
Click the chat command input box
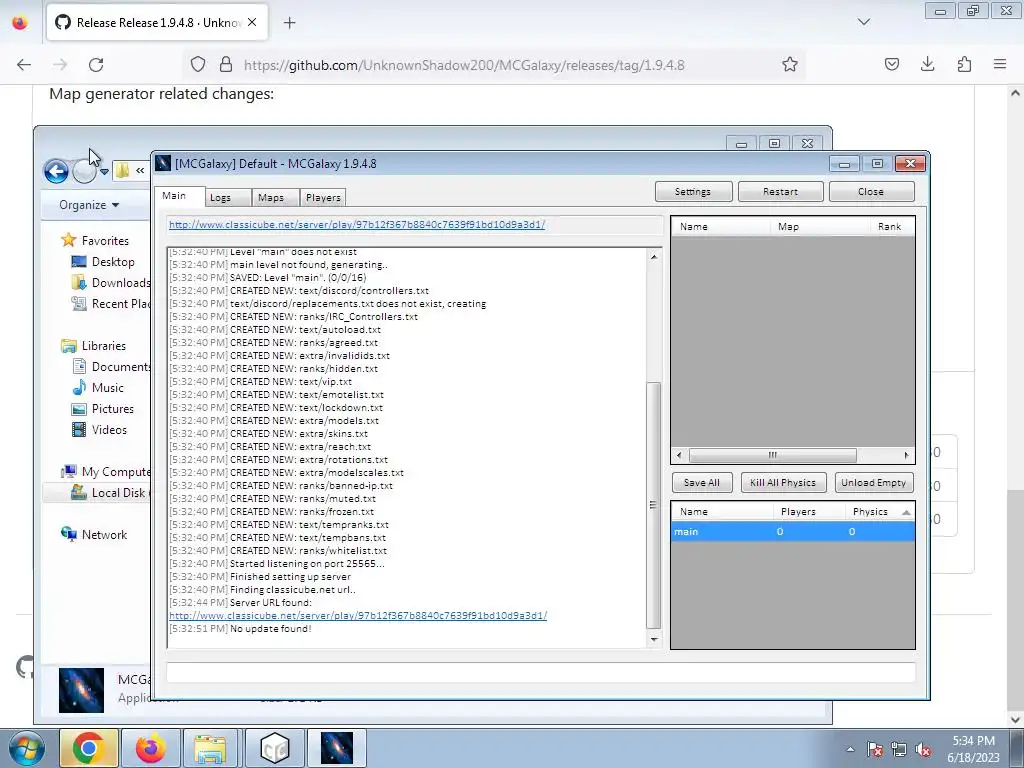(x=541, y=672)
